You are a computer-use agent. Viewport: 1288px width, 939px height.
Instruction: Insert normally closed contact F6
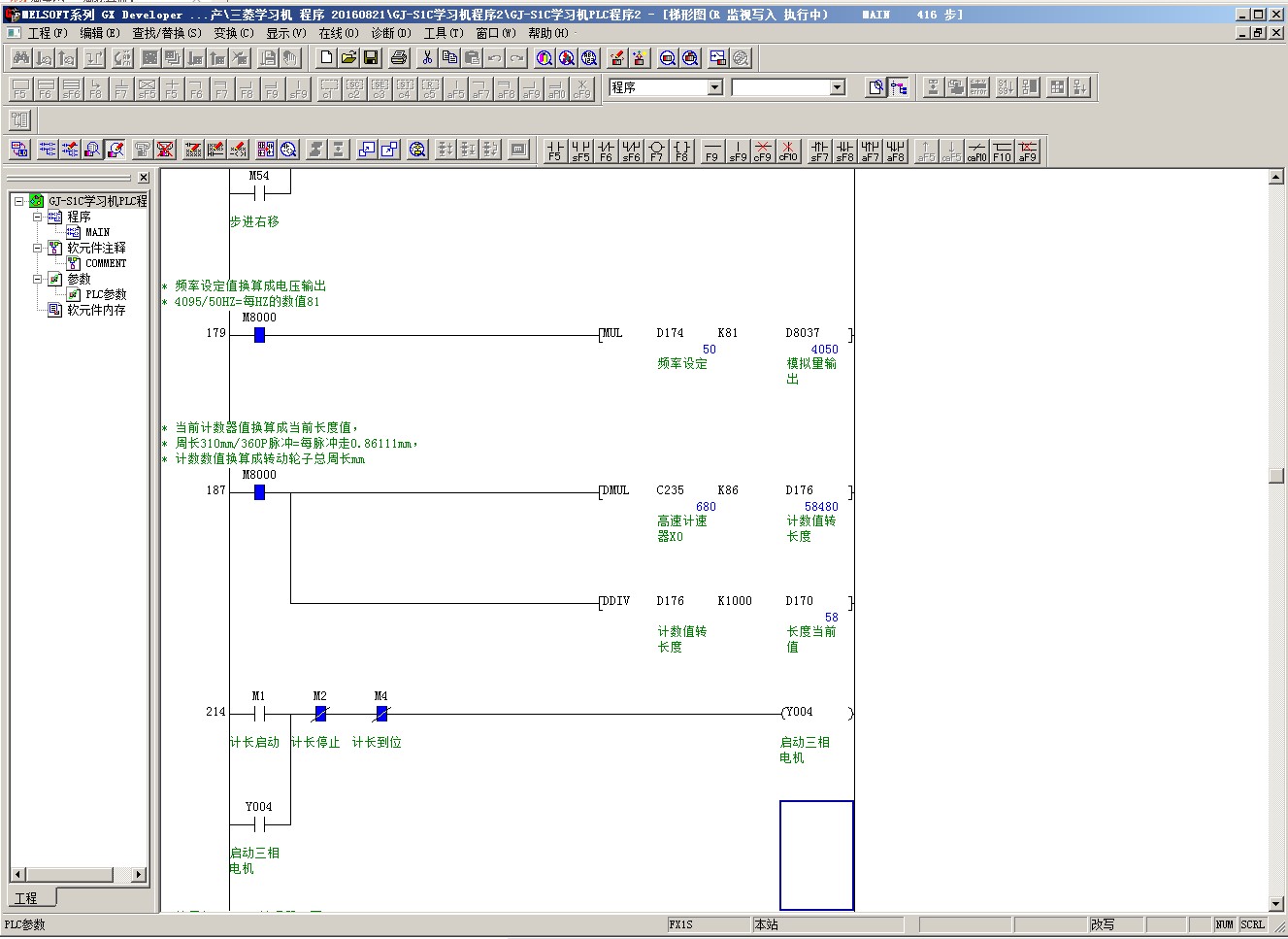pos(606,150)
